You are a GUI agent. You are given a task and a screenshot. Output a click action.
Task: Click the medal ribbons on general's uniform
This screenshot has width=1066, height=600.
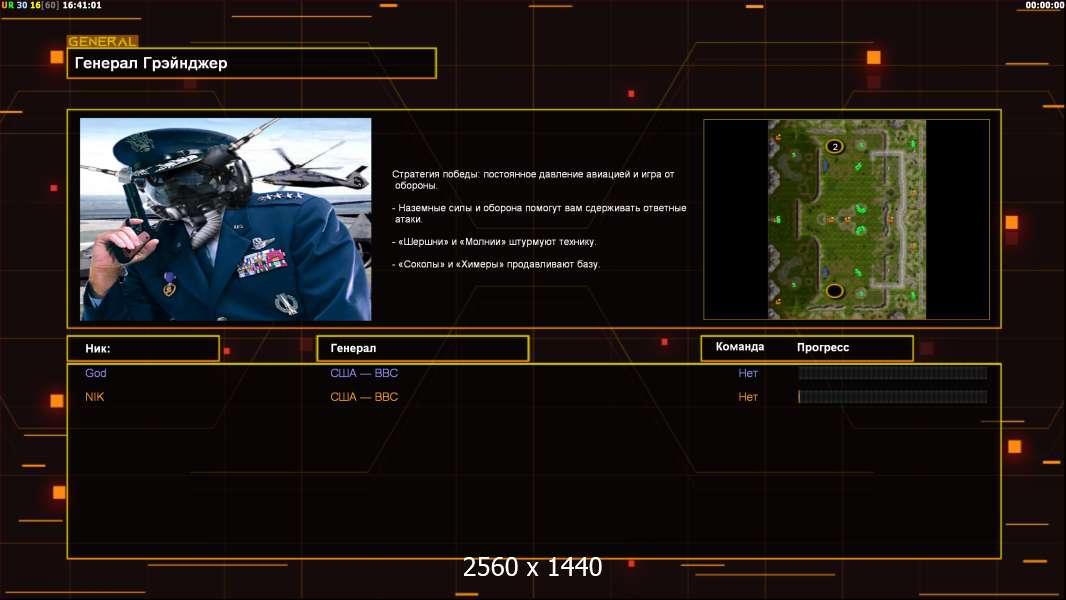(260, 265)
